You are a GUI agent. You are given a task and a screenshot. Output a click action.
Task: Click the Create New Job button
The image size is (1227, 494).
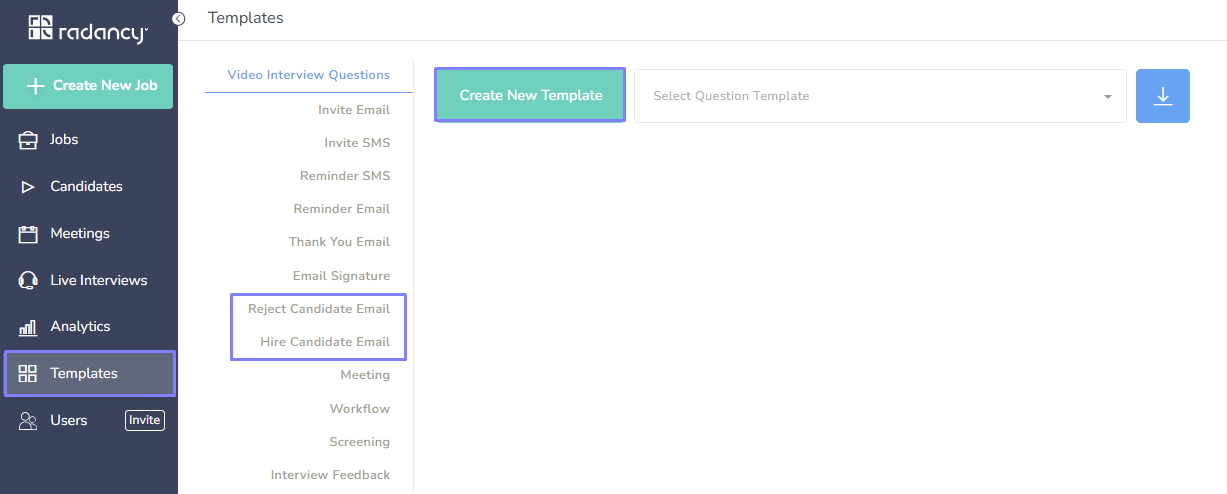pos(88,86)
